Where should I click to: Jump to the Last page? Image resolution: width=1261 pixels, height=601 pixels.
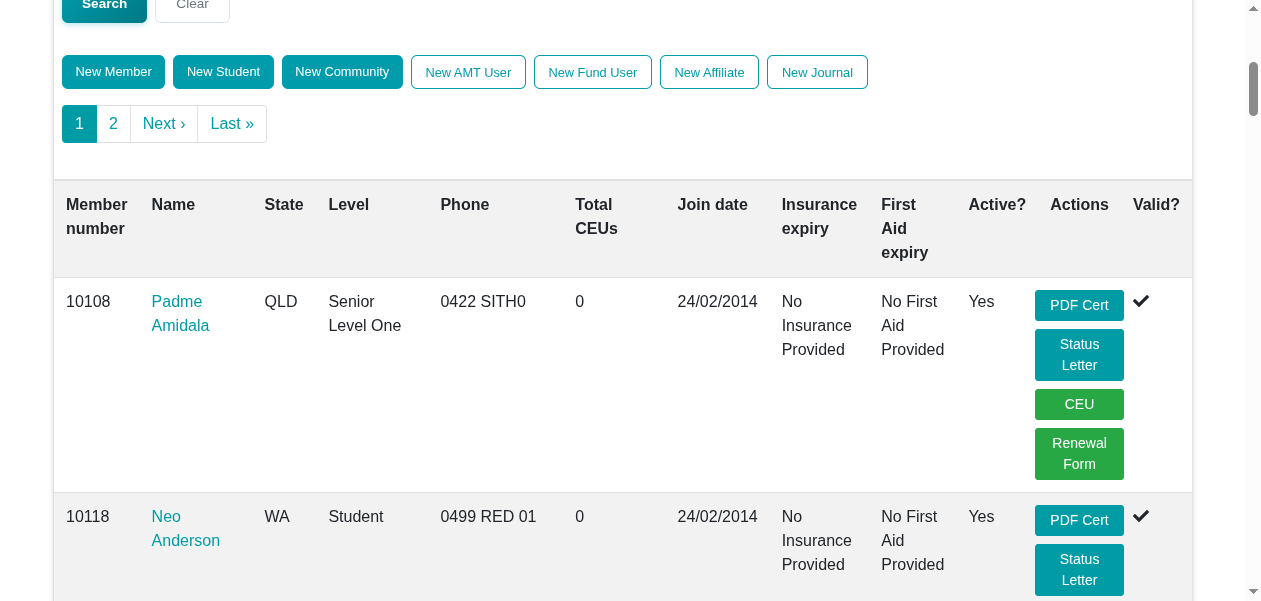pos(231,123)
